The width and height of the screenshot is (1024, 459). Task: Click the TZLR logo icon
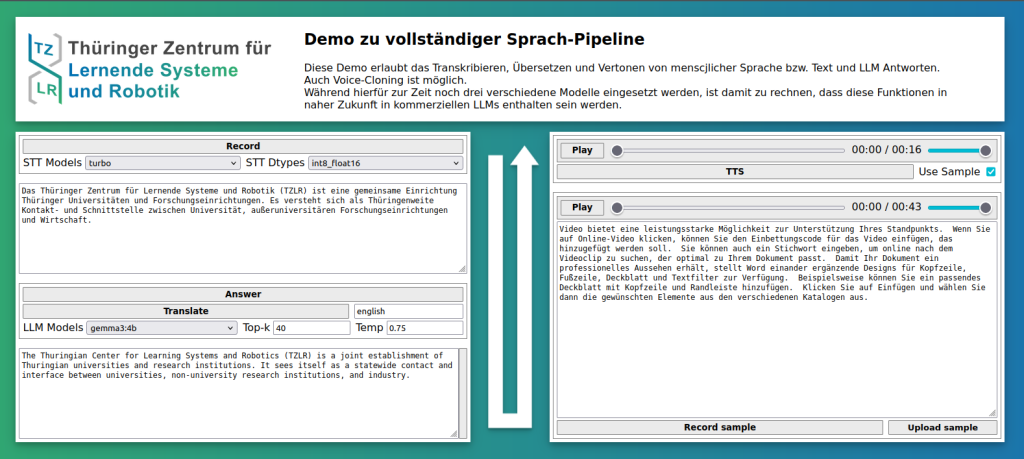click(x=45, y=69)
